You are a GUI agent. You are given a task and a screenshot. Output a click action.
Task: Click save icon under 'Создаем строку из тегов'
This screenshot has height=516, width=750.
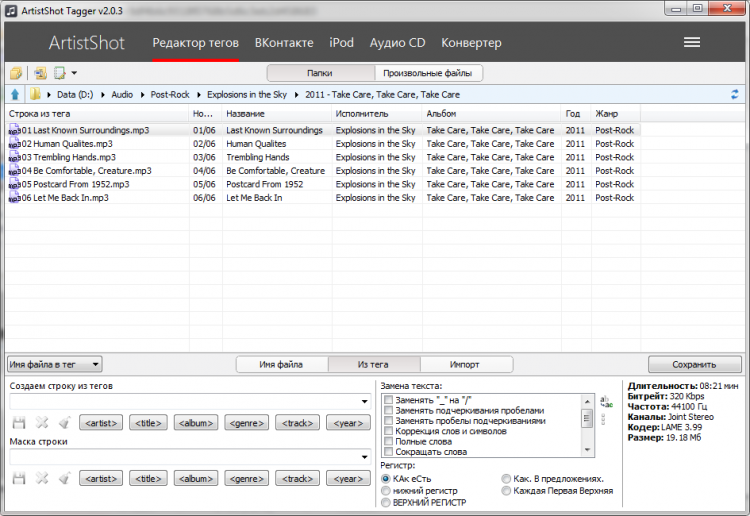(18, 423)
